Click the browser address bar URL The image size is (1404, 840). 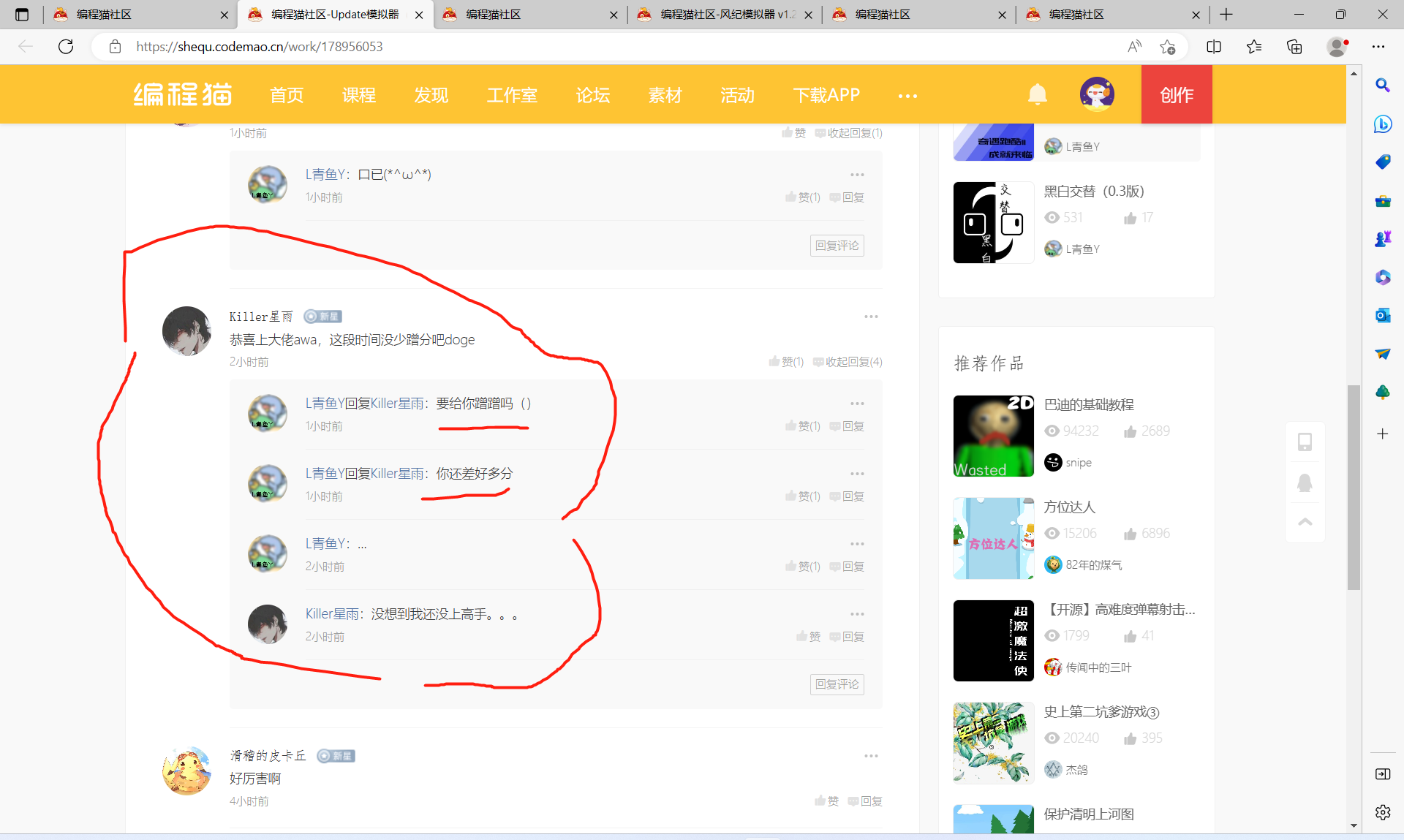click(260, 47)
